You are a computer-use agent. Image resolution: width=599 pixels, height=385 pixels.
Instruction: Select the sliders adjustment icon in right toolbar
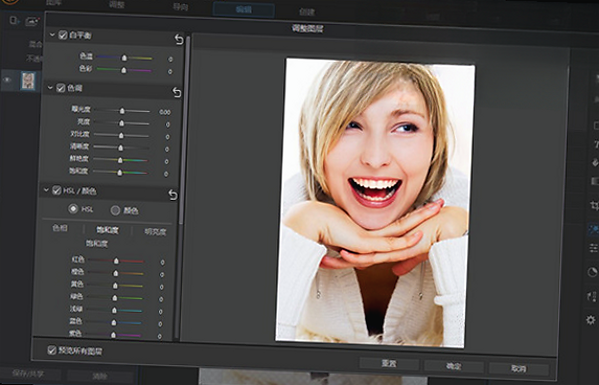pos(593,248)
